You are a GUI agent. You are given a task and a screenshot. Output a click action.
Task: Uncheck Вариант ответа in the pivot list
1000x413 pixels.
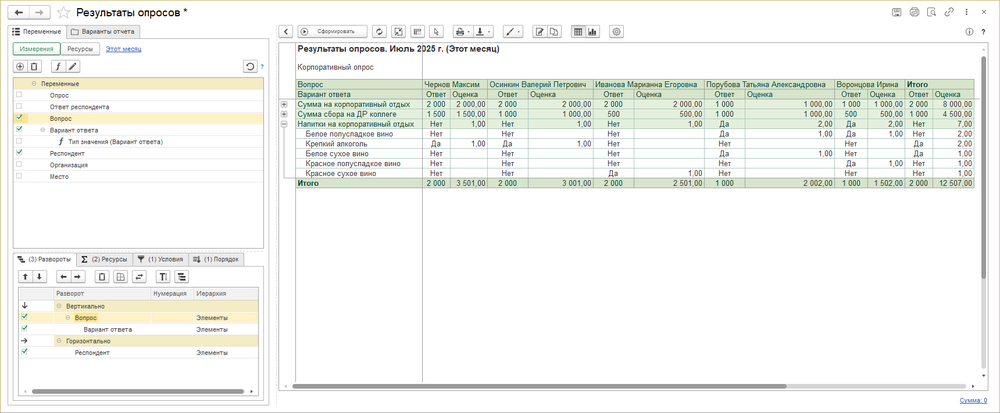pos(24,328)
